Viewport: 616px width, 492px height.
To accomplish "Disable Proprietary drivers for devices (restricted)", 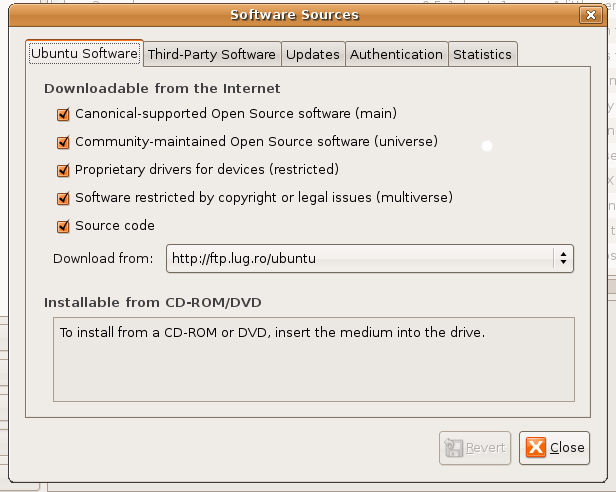I will tap(63, 170).
